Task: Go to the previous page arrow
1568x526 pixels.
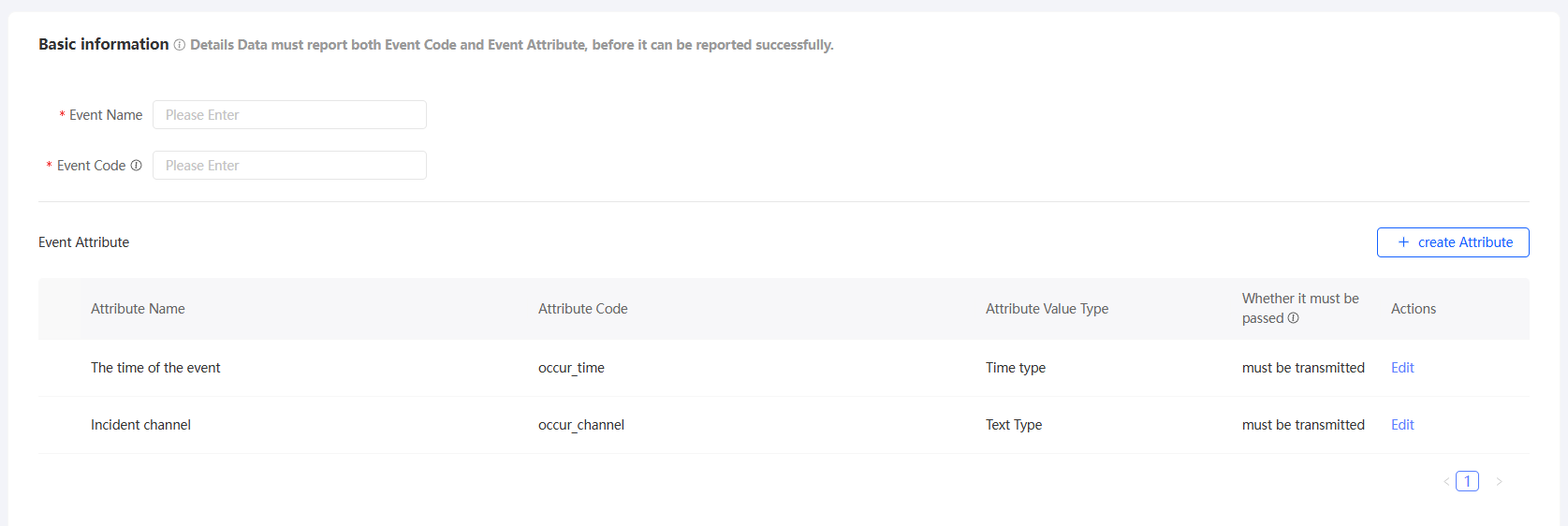Action: pyautogui.click(x=1446, y=481)
